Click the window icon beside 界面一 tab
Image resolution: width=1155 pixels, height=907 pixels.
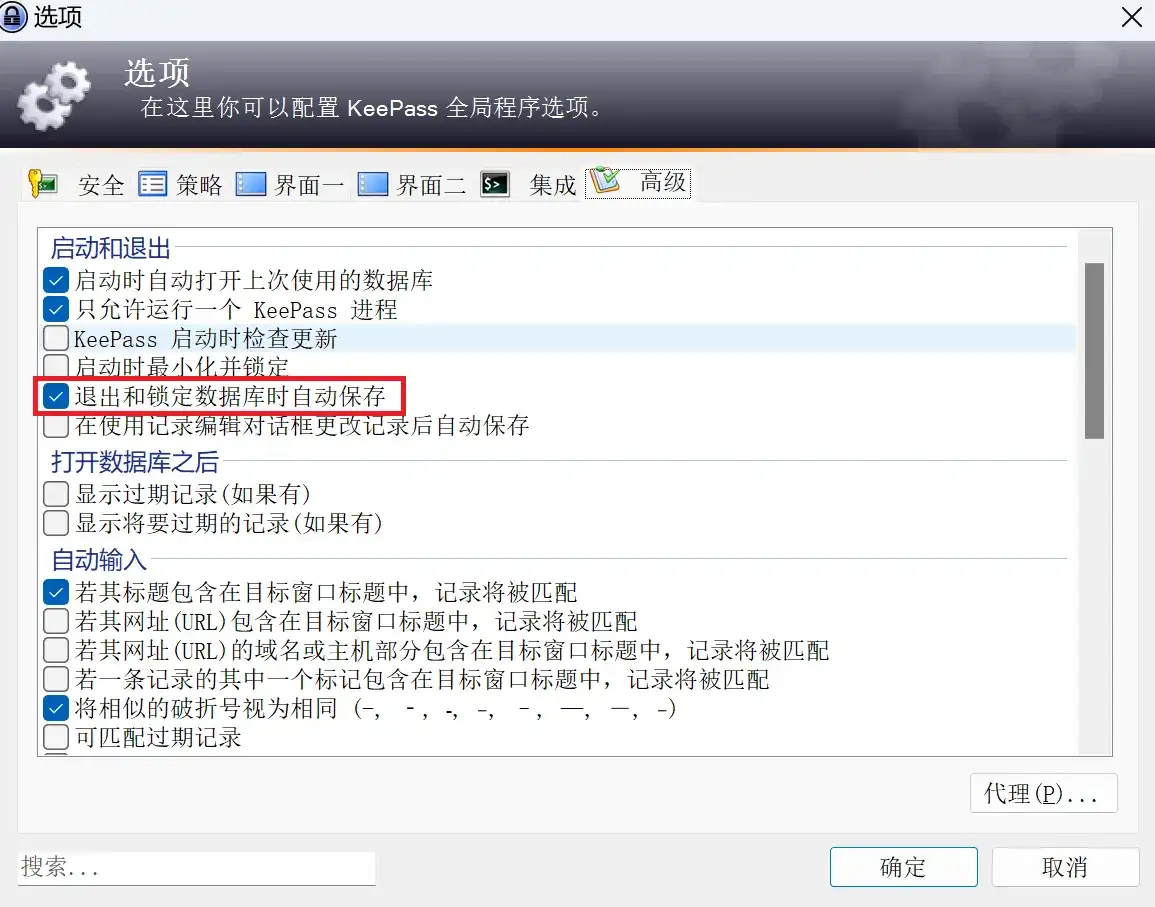coord(250,183)
